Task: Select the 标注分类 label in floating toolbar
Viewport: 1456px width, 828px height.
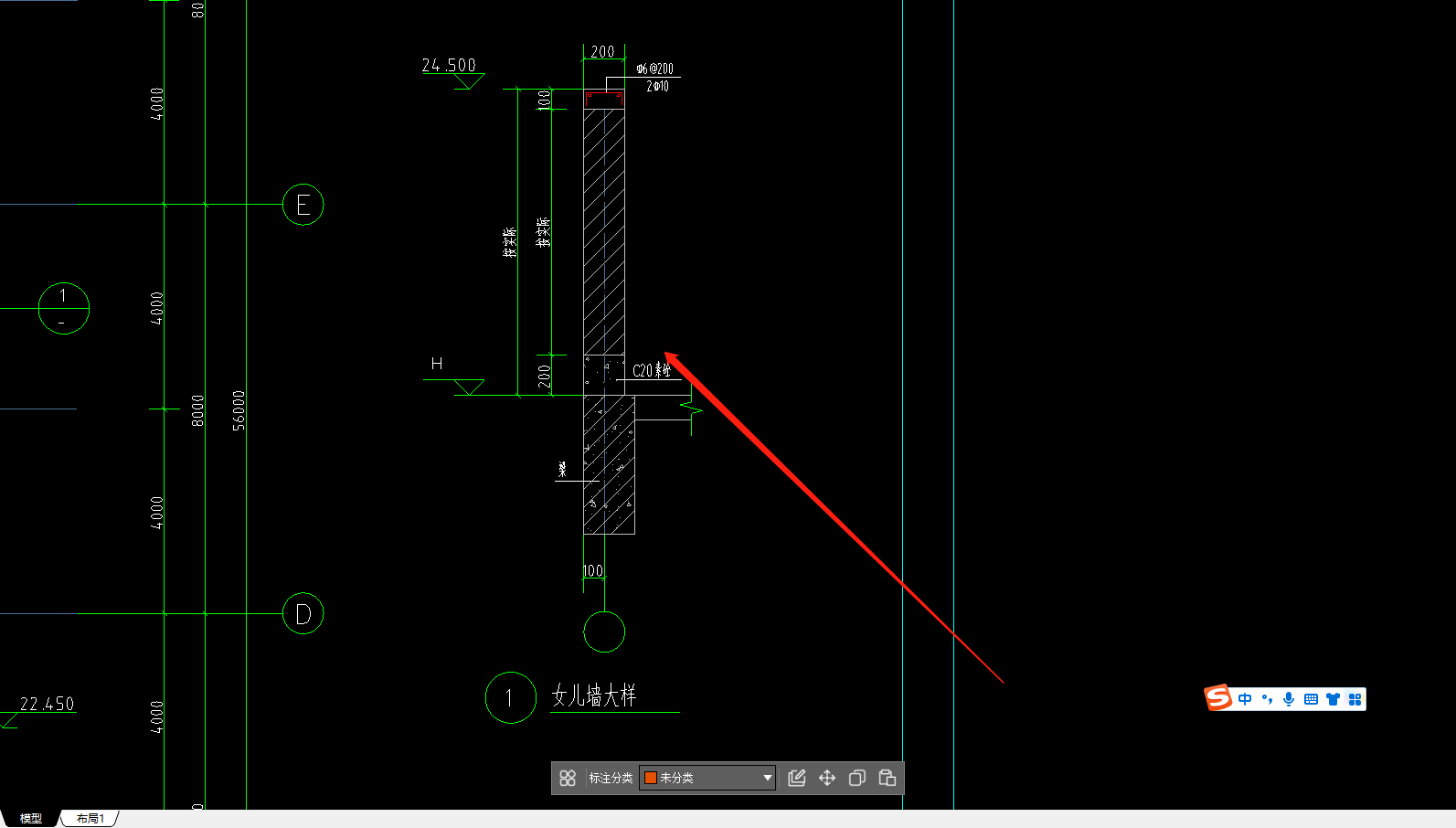Action: pyautogui.click(x=611, y=778)
